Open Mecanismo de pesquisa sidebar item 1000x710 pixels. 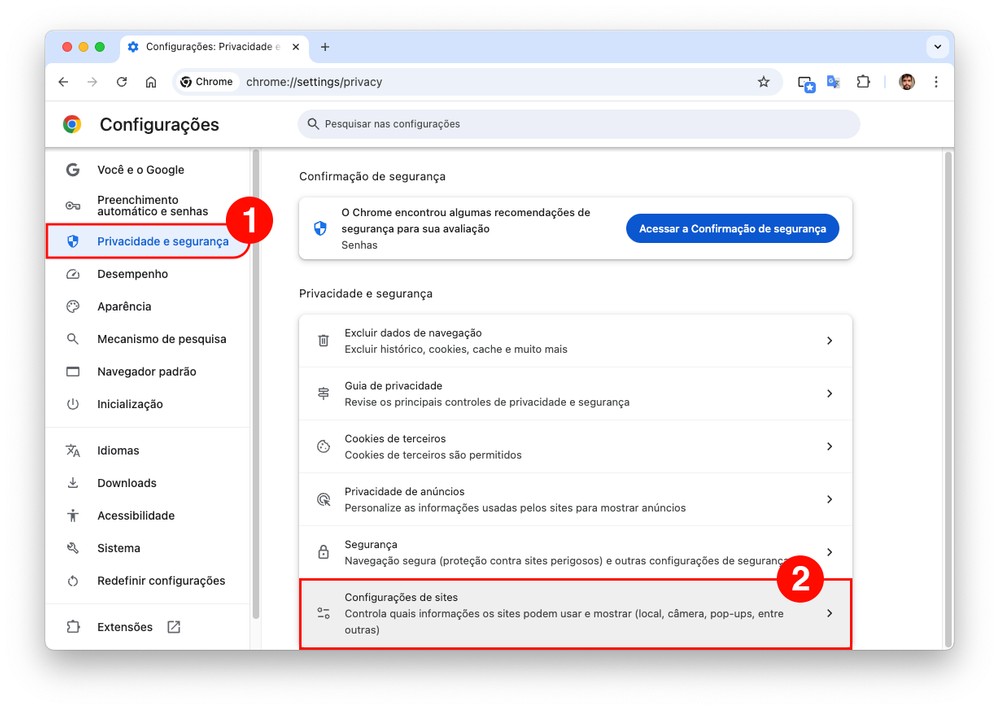(161, 339)
